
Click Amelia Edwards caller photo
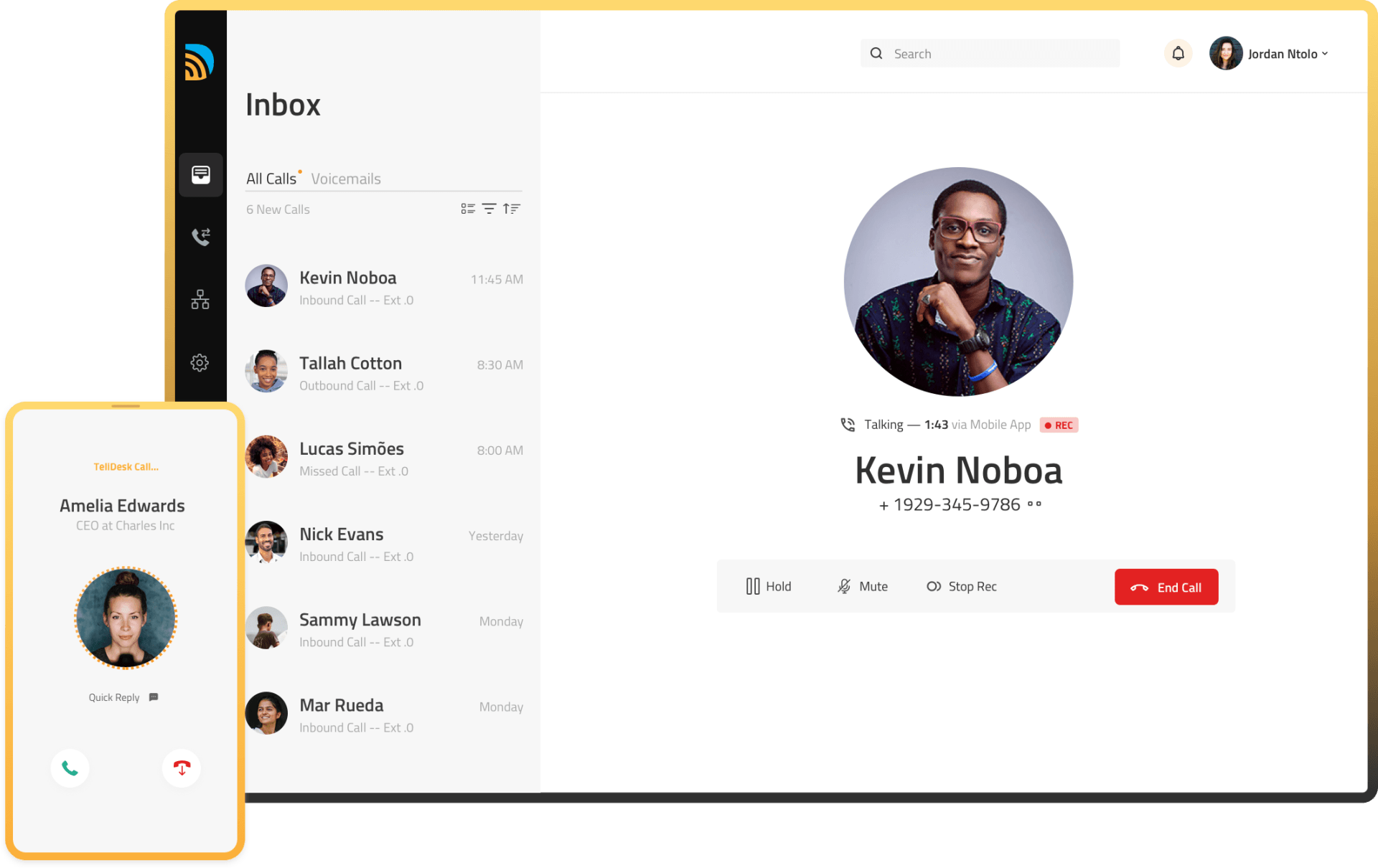tap(126, 618)
